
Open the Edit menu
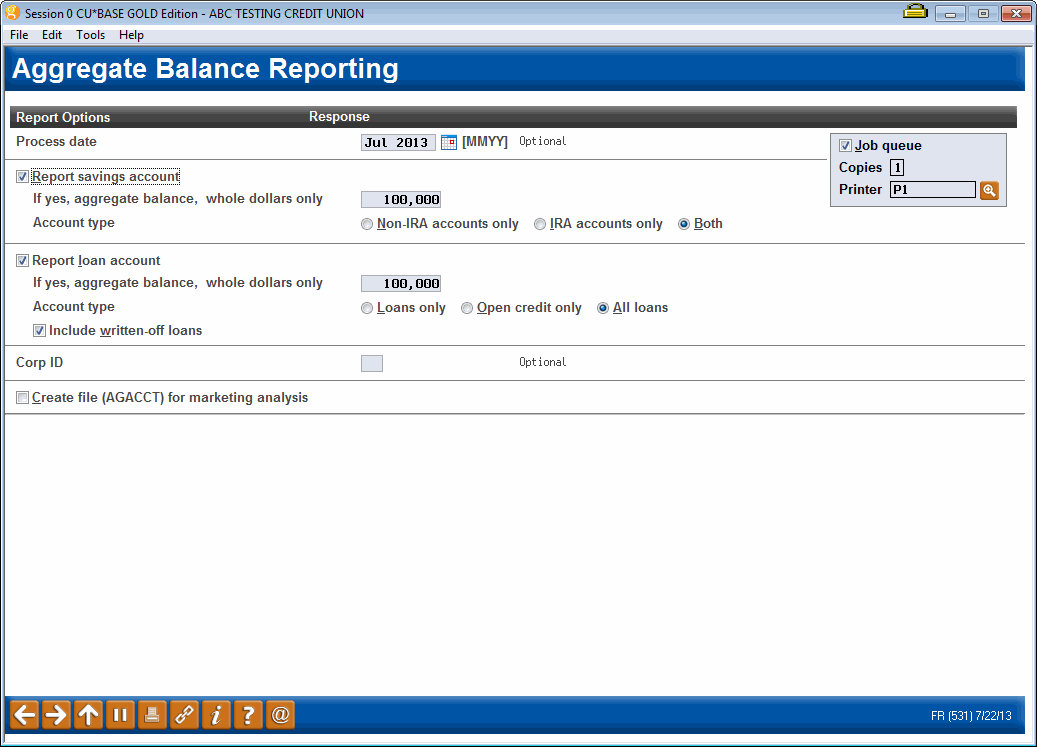(x=51, y=34)
